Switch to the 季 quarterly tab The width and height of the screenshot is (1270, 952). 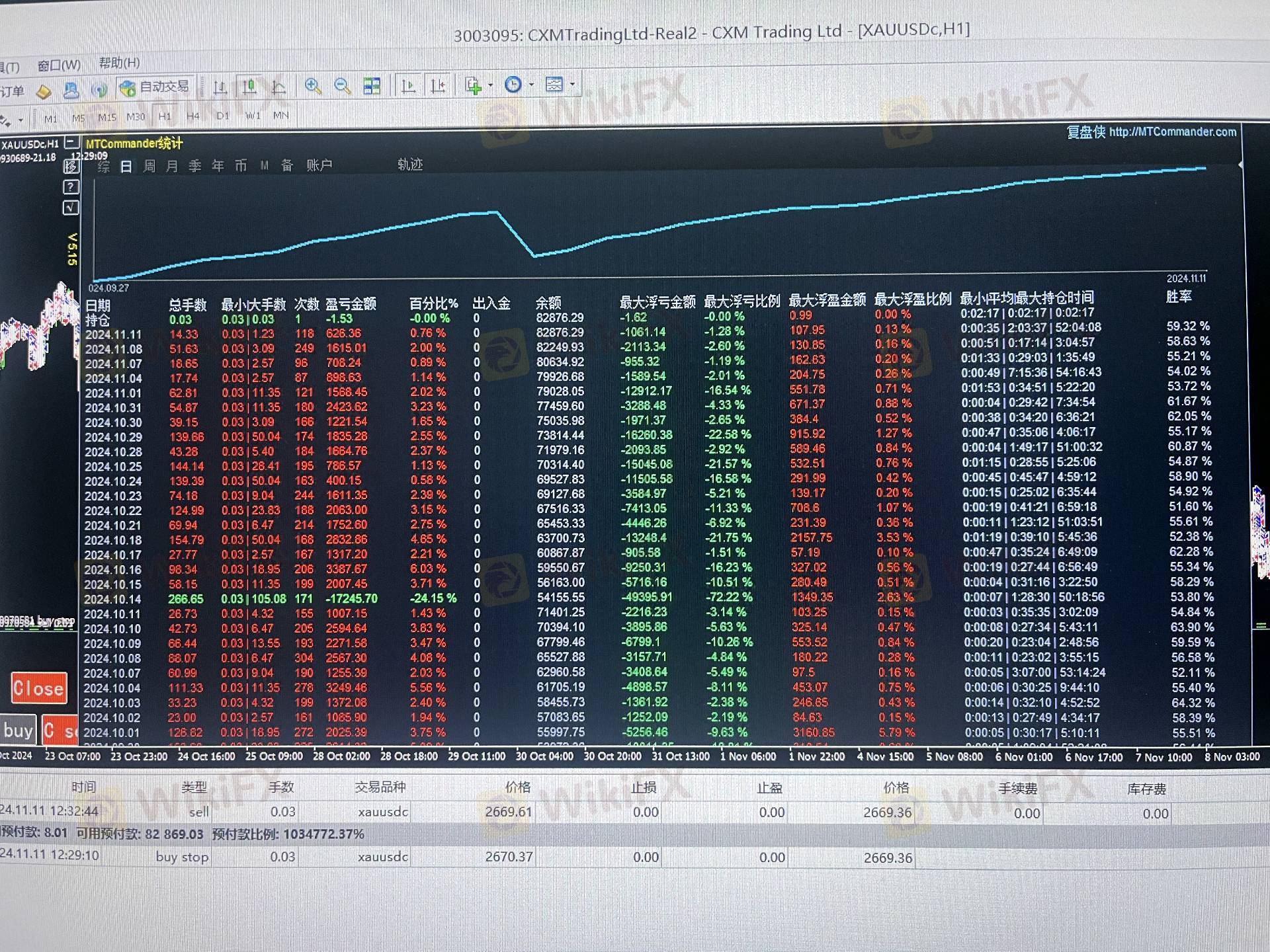point(195,166)
